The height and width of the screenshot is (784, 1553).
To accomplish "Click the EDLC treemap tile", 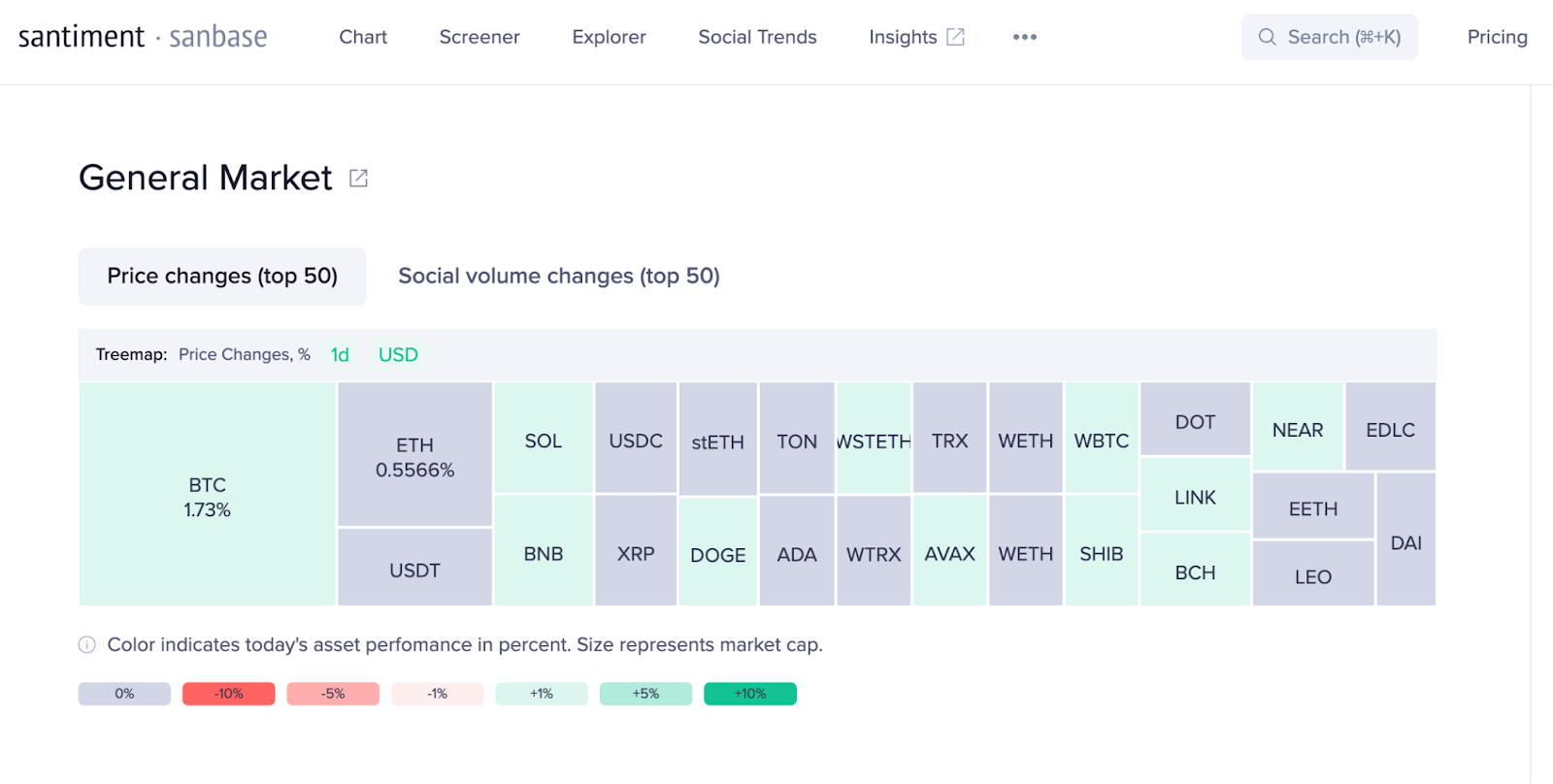I will (1390, 427).
